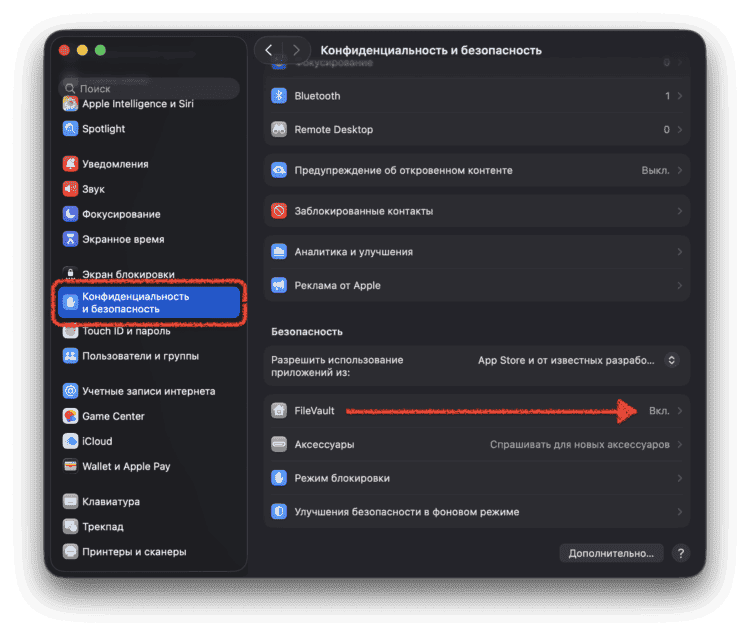Click the Безопасность section heading
750x636 pixels.
click(x=307, y=331)
